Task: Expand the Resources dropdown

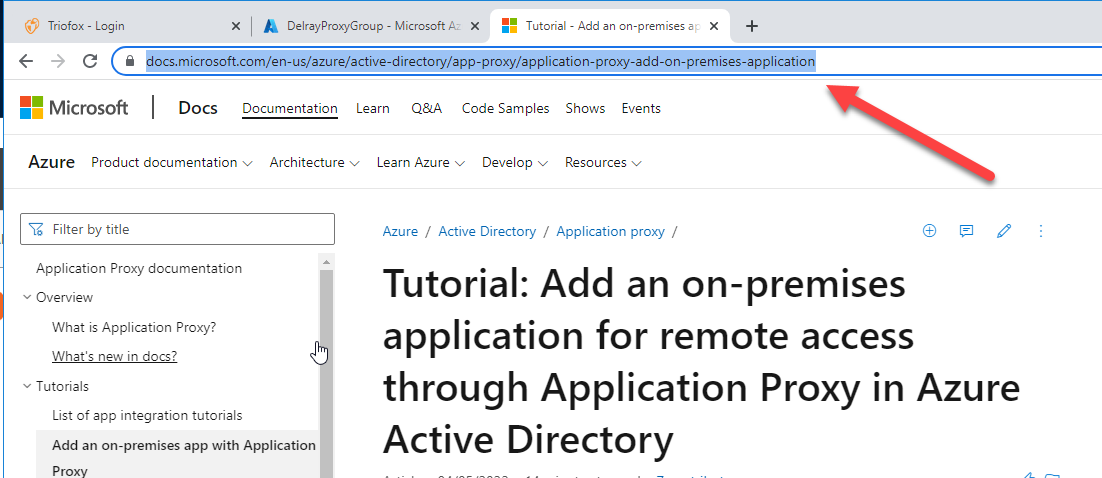Action: (x=603, y=162)
